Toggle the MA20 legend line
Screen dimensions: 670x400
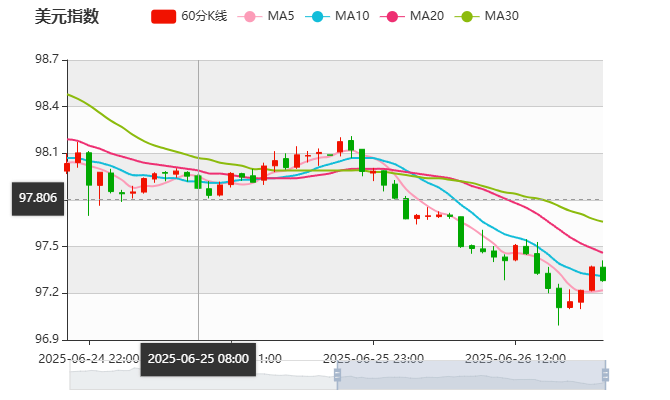coord(412,16)
